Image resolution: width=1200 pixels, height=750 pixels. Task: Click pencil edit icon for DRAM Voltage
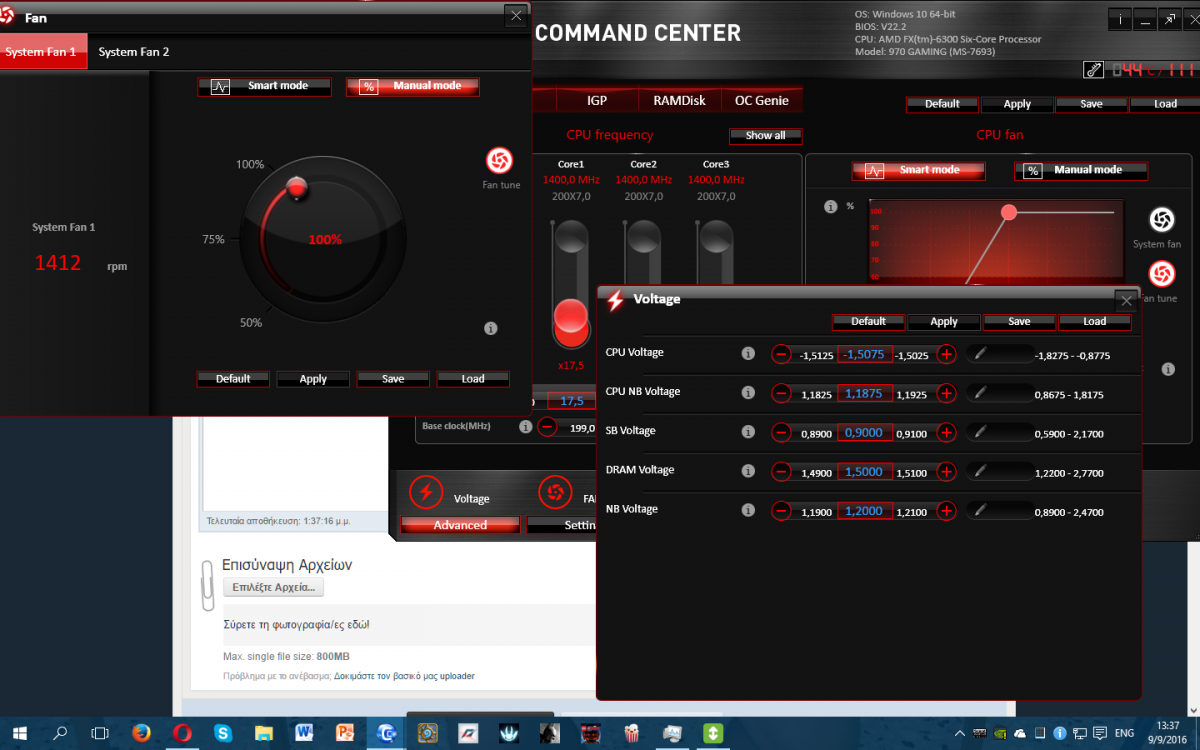(x=980, y=471)
